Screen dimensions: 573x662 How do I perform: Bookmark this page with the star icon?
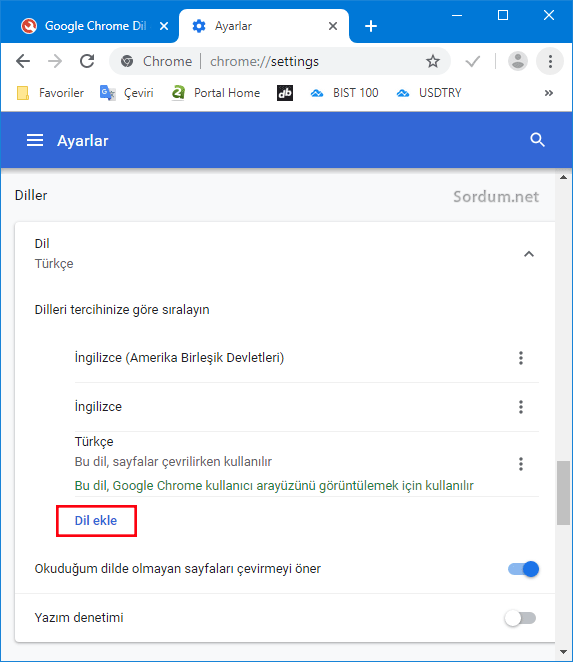[432, 62]
